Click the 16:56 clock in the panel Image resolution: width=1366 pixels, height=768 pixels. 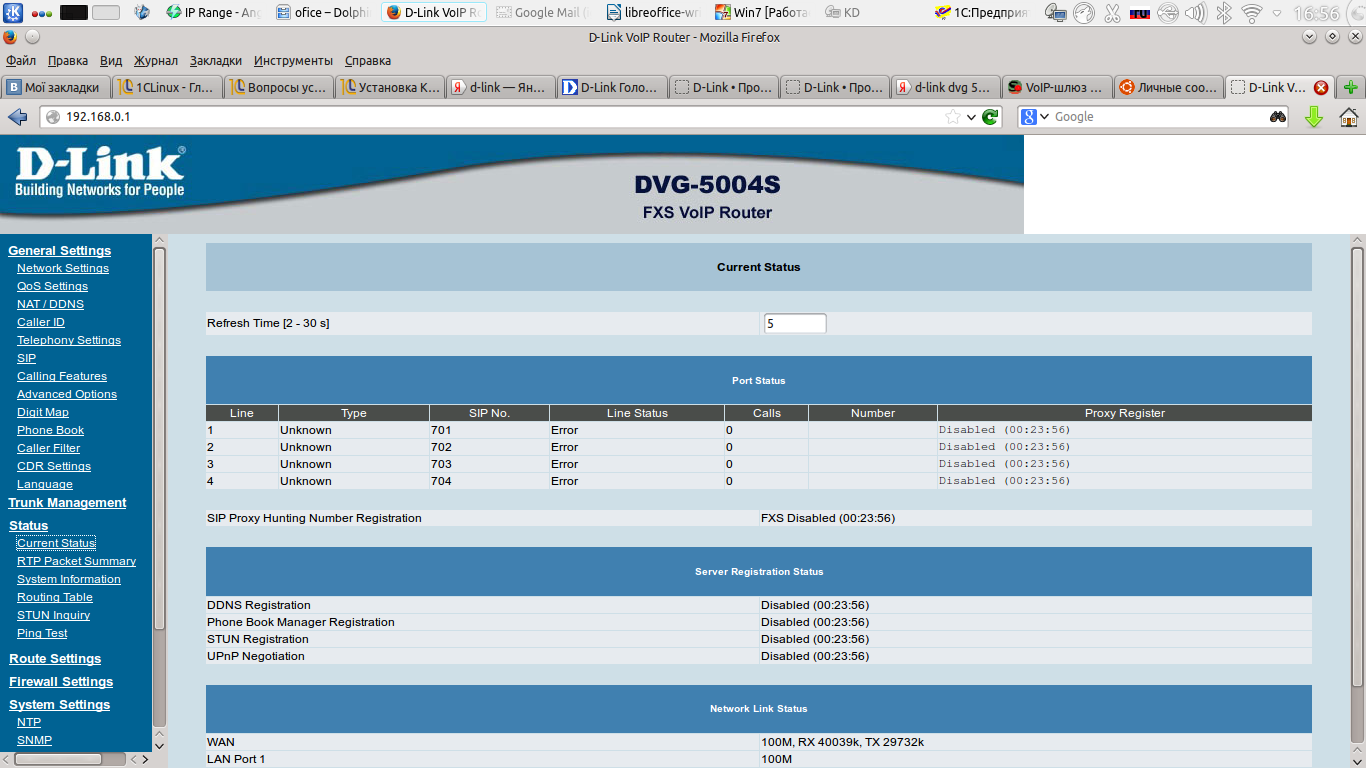(x=1315, y=13)
